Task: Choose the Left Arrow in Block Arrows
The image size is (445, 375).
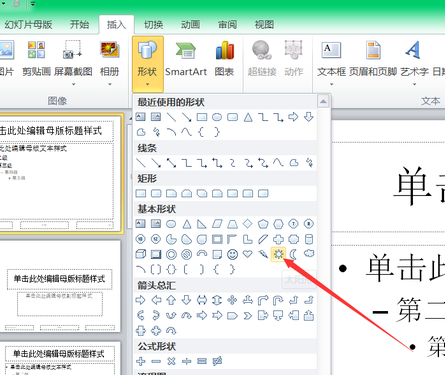Action: (x=156, y=300)
